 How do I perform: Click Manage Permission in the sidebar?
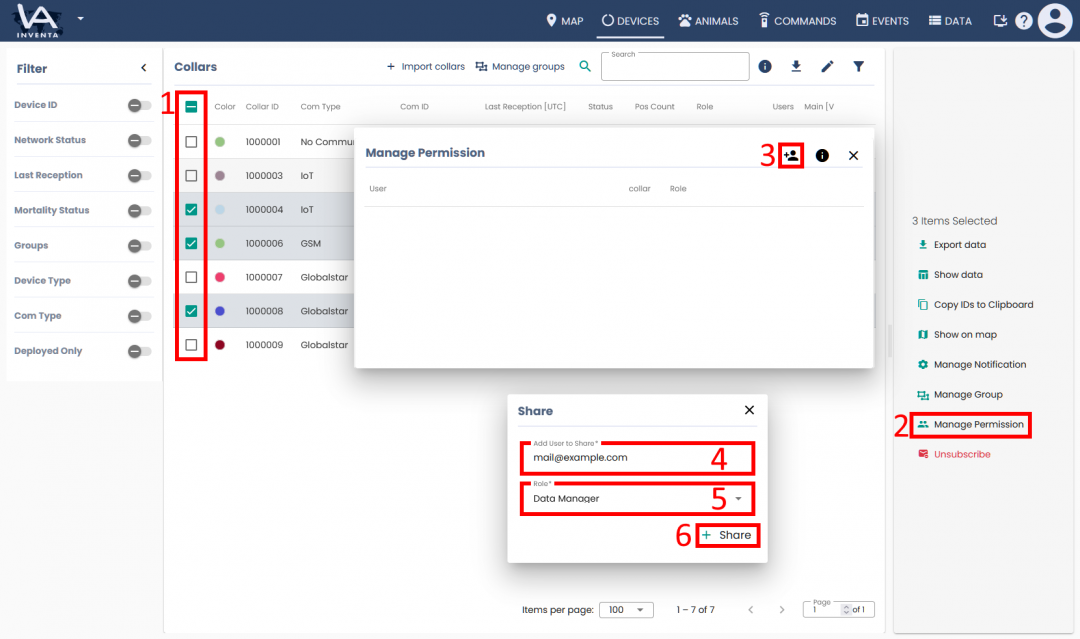pos(977,425)
